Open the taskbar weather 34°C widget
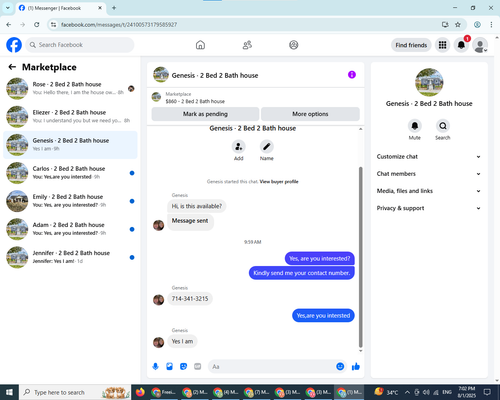 (x=387, y=392)
